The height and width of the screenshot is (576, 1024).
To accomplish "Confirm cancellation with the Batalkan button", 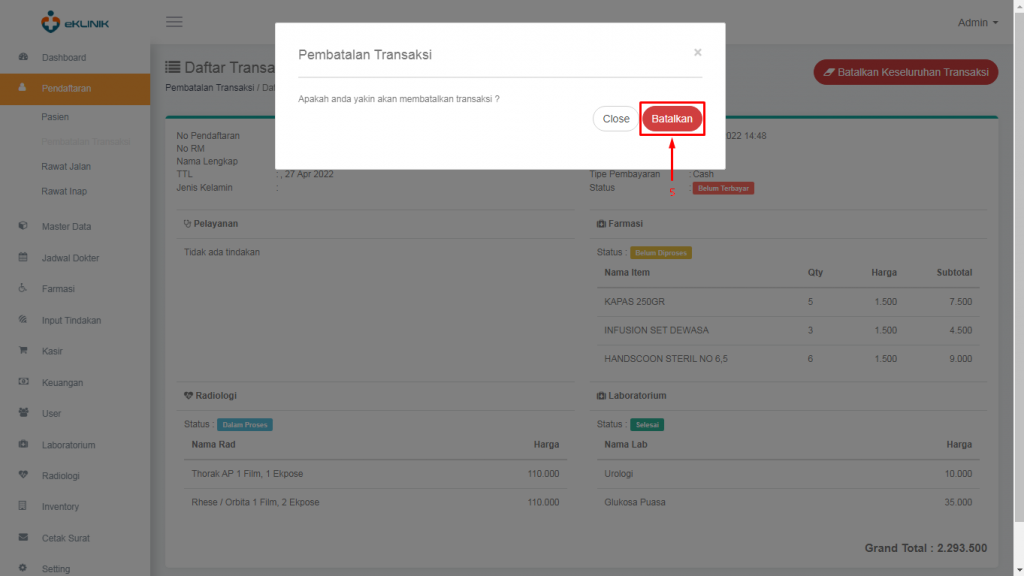I will (672, 118).
